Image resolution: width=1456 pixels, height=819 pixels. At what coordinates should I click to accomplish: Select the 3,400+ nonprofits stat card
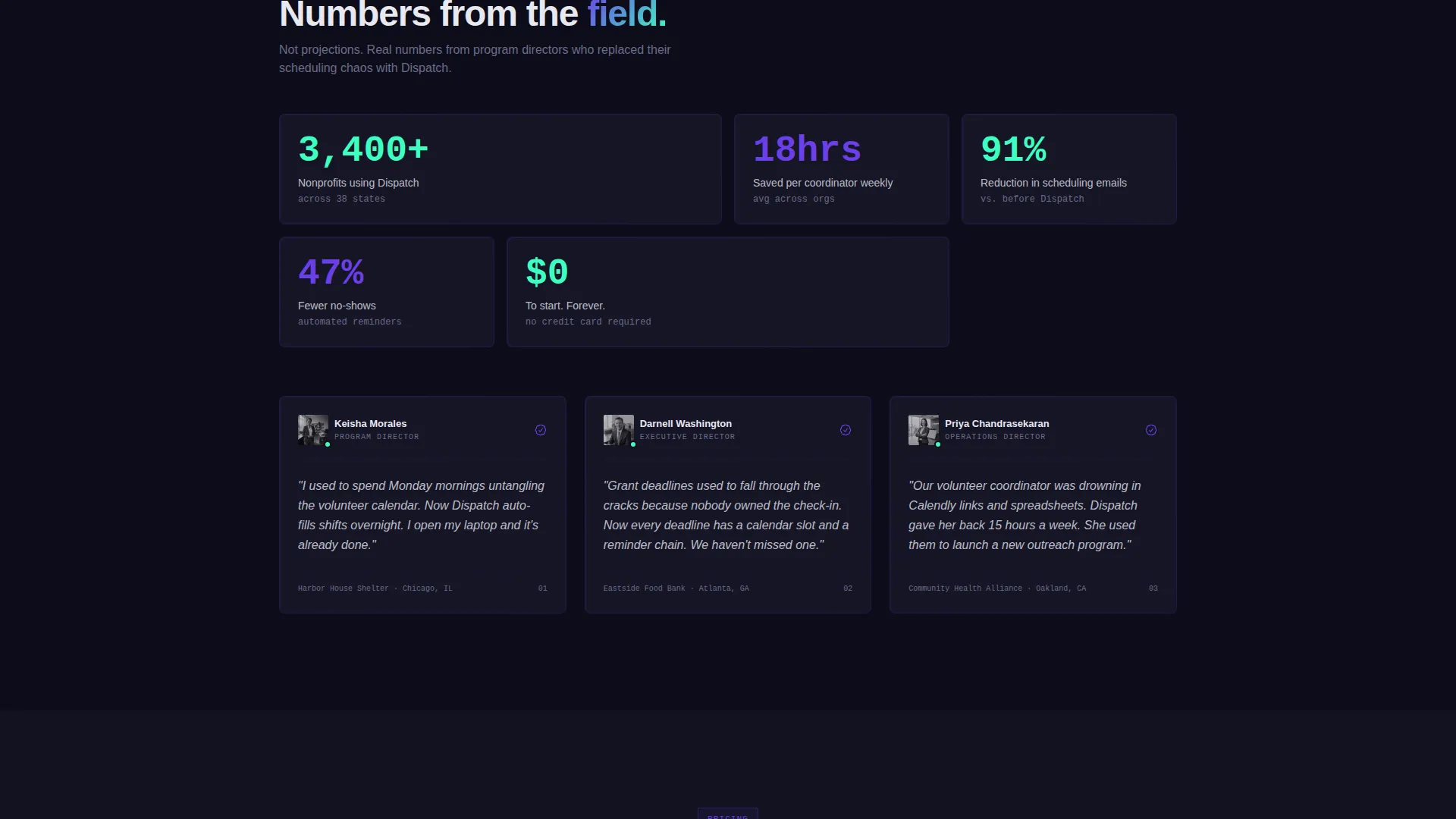point(500,169)
